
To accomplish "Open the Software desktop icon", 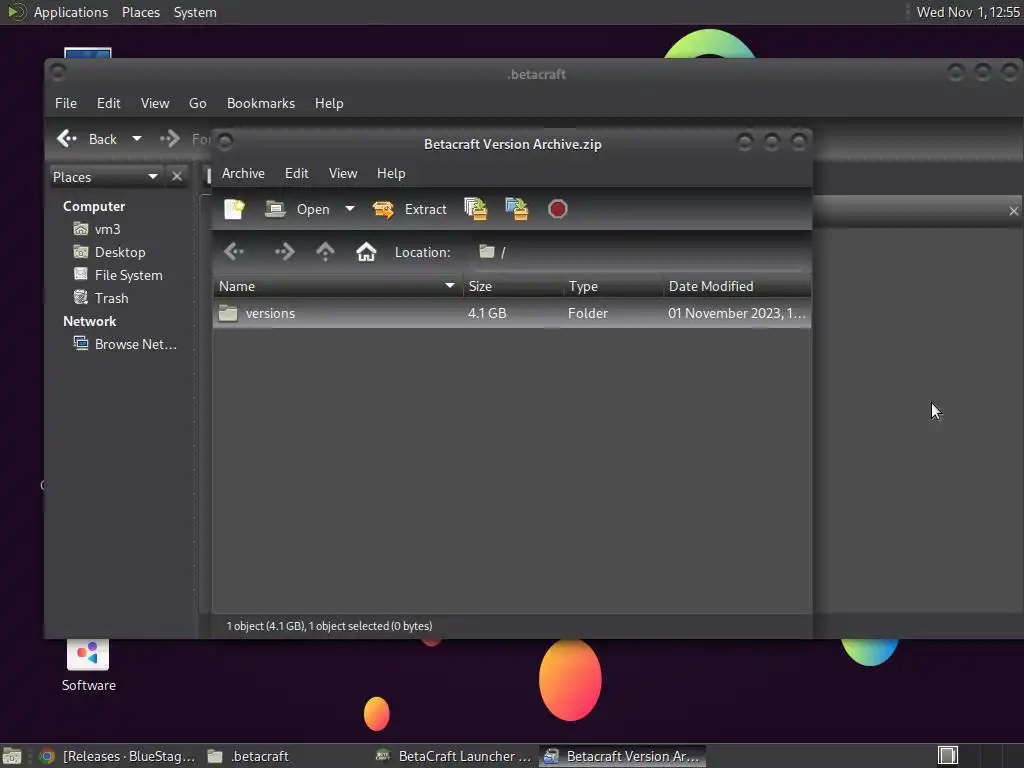I will coord(88,665).
